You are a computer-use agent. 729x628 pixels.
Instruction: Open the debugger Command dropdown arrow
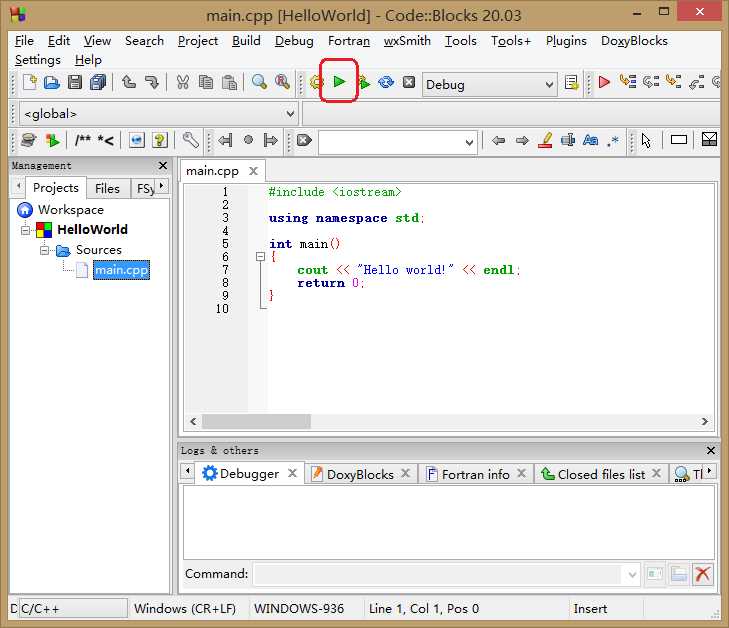632,575
